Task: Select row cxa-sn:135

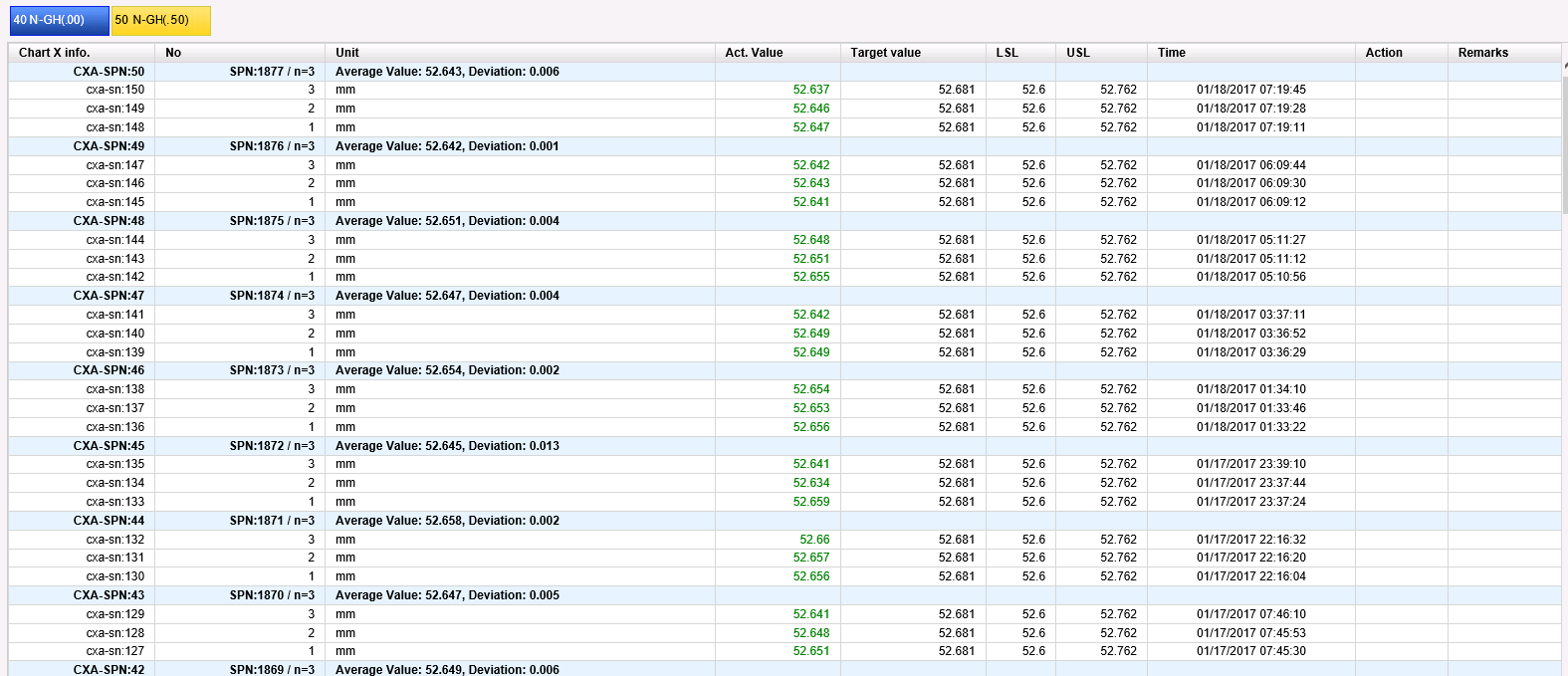Action: [x=784, y=464]
